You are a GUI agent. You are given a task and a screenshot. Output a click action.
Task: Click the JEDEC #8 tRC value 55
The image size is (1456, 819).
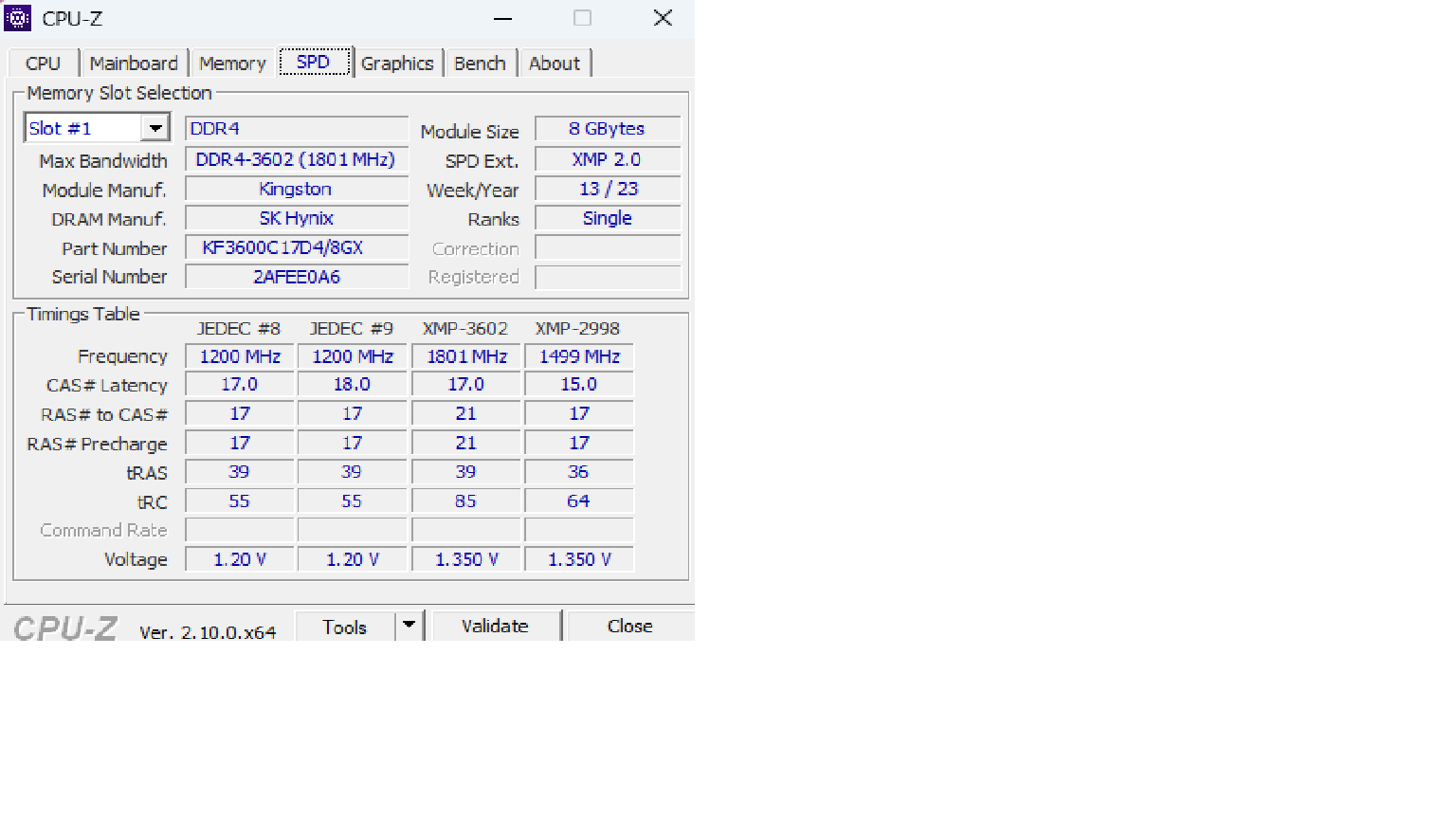click(240, 501)
